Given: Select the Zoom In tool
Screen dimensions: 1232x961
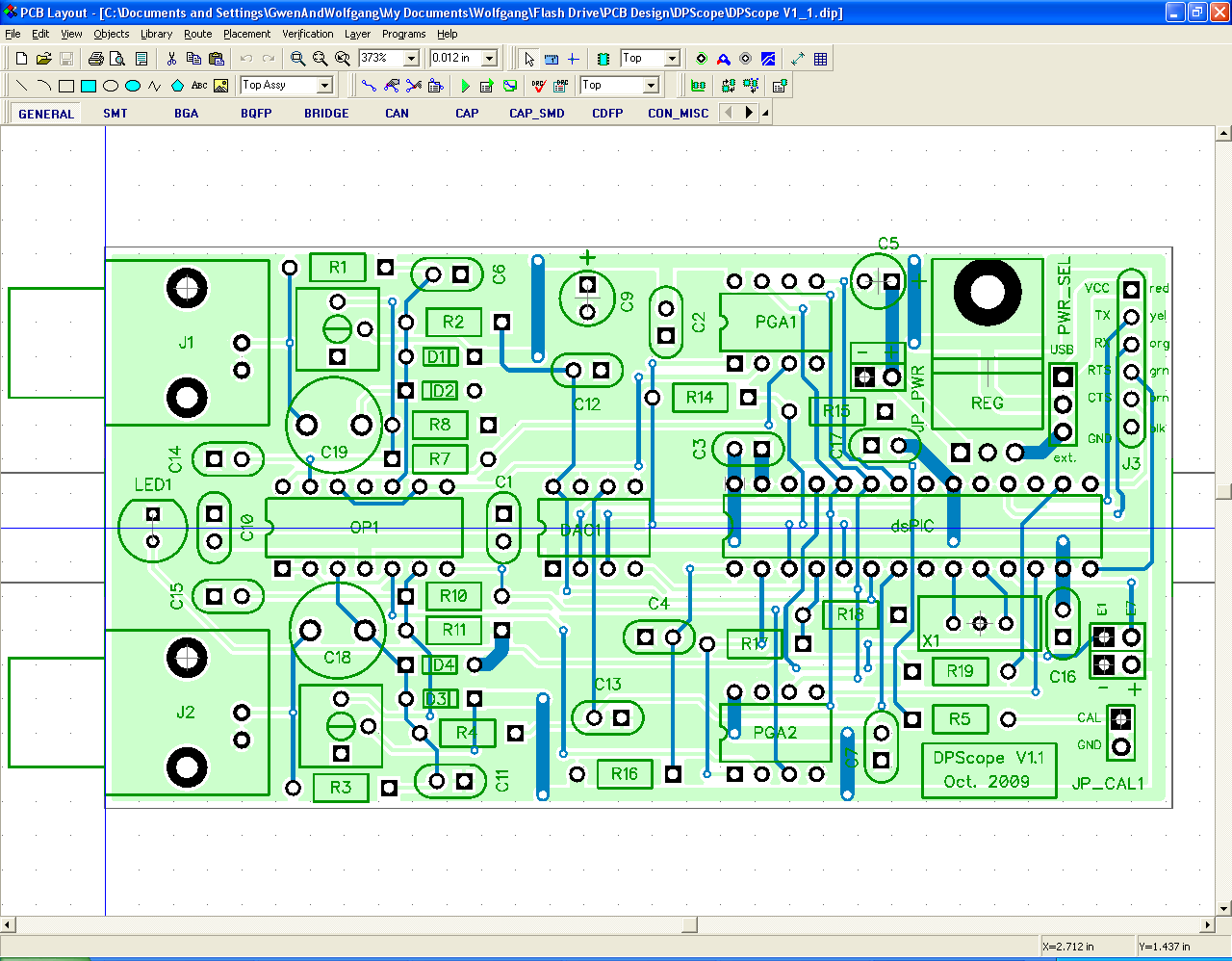Looking at the screenshot, I should click(x=298, y=58).
